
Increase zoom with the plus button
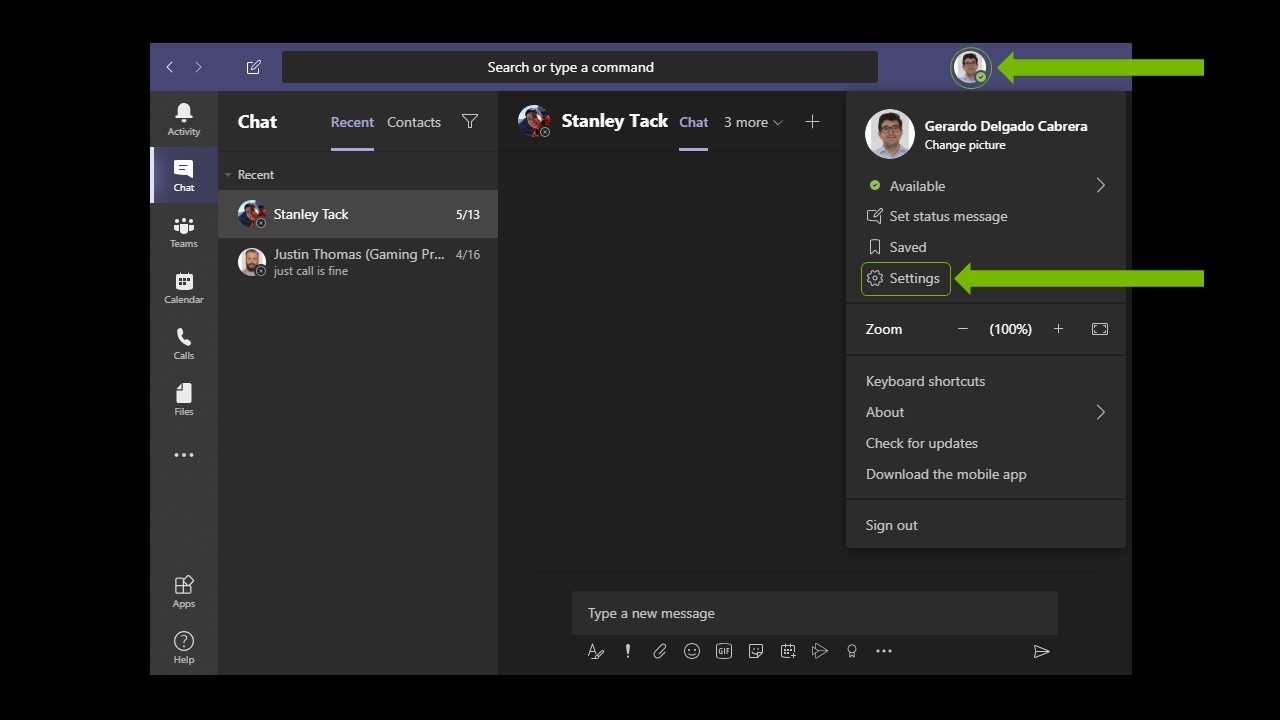click(1058, 329)
